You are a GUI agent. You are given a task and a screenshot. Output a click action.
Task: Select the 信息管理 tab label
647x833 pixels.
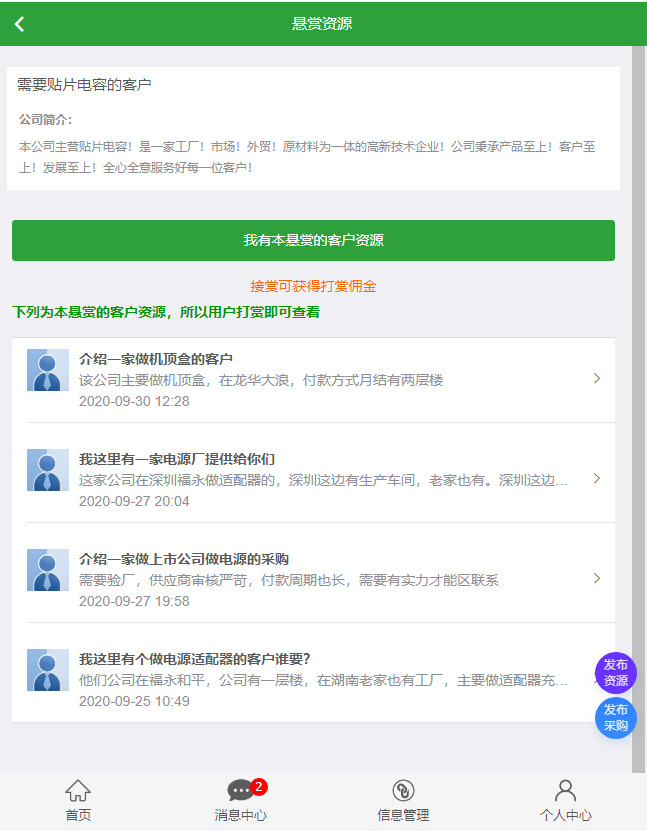click(403, 815)
